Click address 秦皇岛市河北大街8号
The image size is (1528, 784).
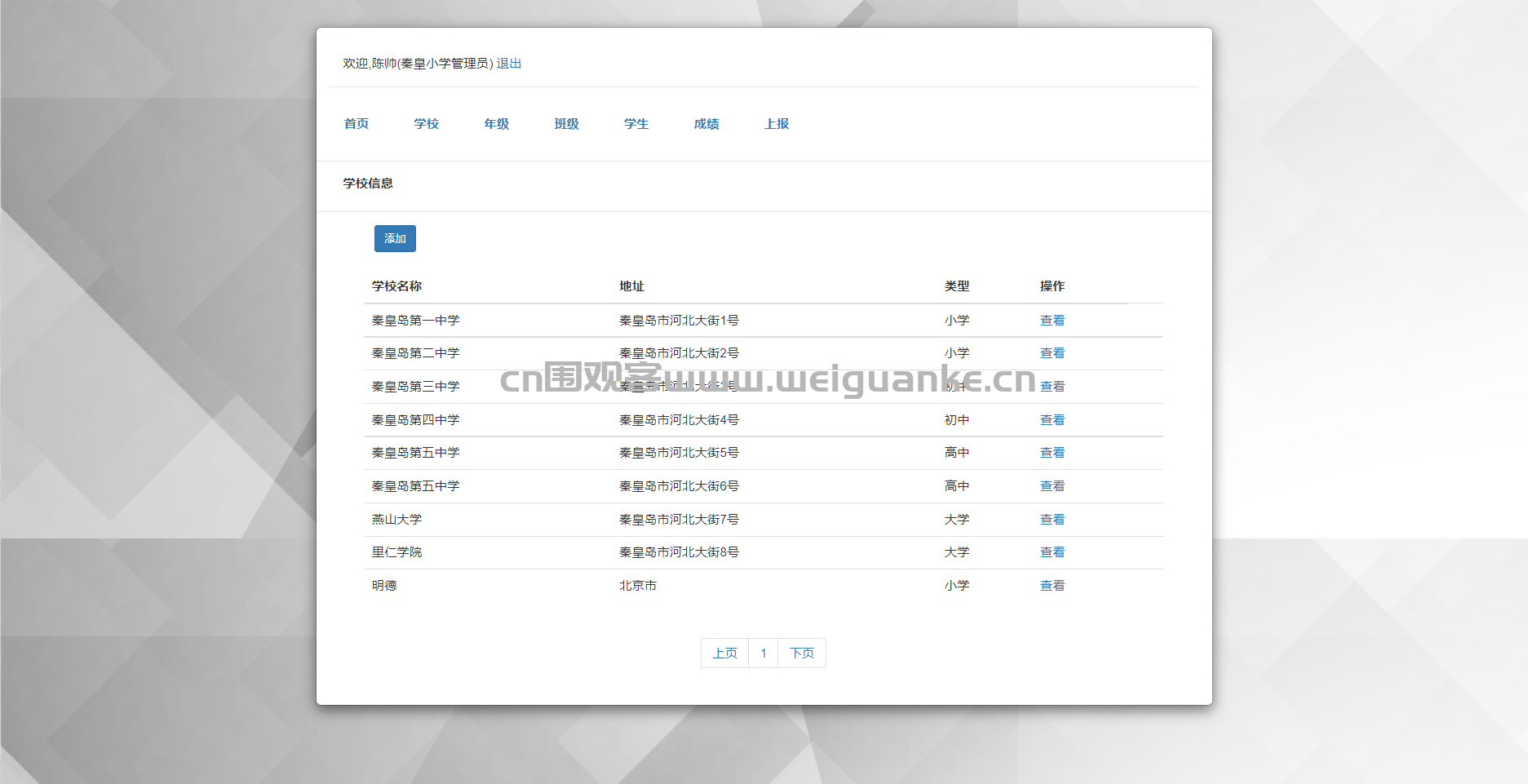(x=679, y=552)
